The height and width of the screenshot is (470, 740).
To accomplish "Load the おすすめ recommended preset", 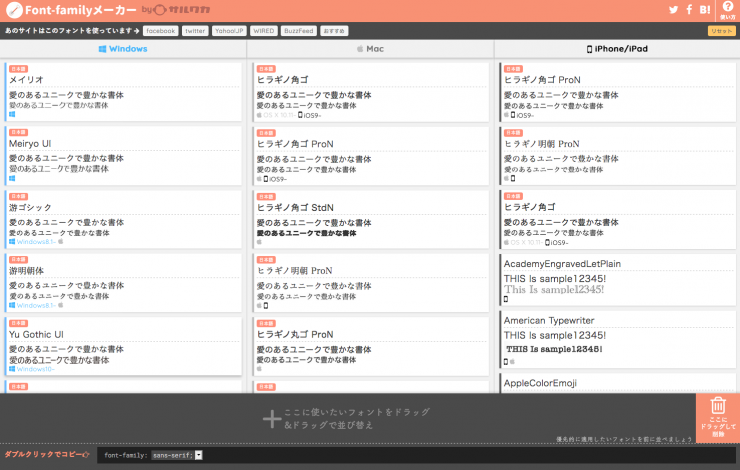I will pos(334,31).
